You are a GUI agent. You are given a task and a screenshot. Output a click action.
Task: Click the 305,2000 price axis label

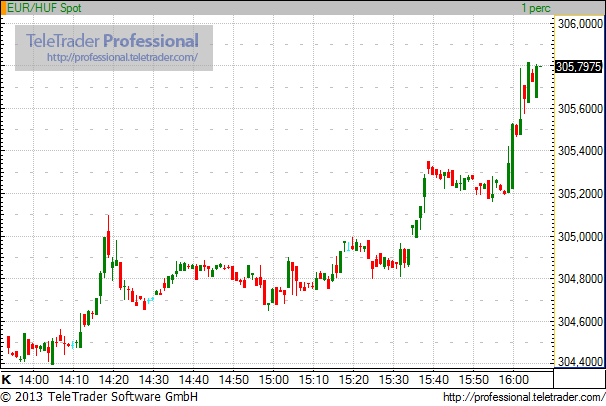(x=580, y=193)
